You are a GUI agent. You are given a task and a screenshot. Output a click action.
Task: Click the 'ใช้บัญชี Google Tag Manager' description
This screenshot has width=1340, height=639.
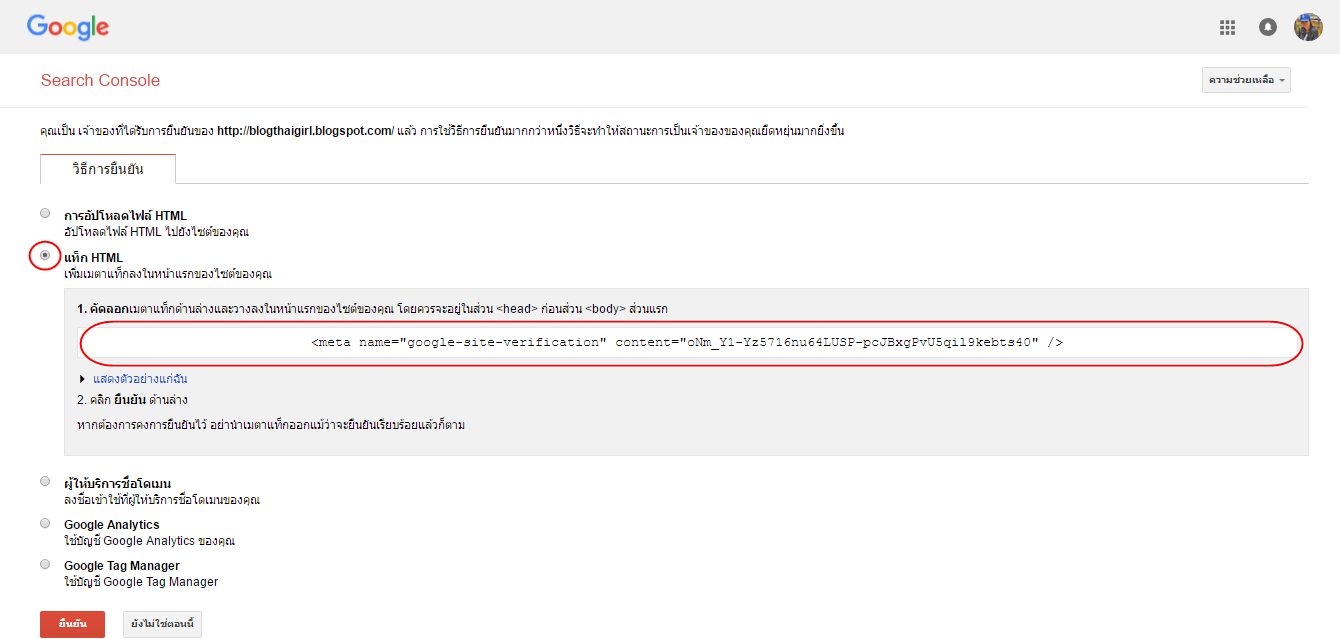pyautogui.click(x=141, y=582)
